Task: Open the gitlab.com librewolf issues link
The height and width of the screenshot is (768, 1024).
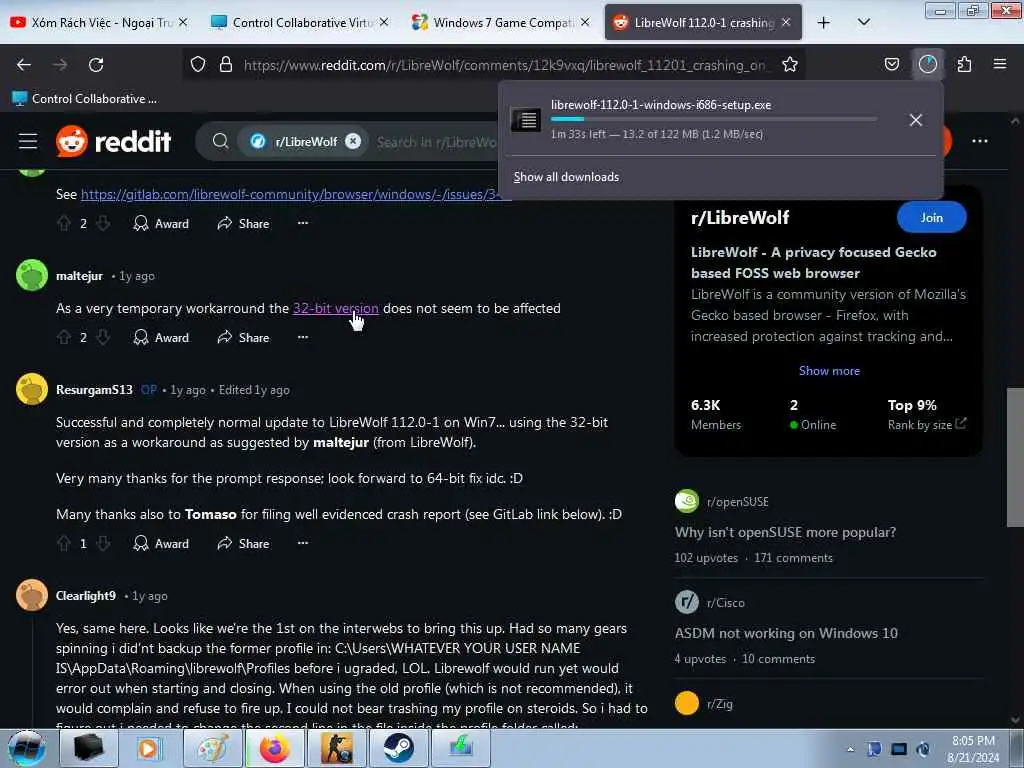Action: point(292,194)
